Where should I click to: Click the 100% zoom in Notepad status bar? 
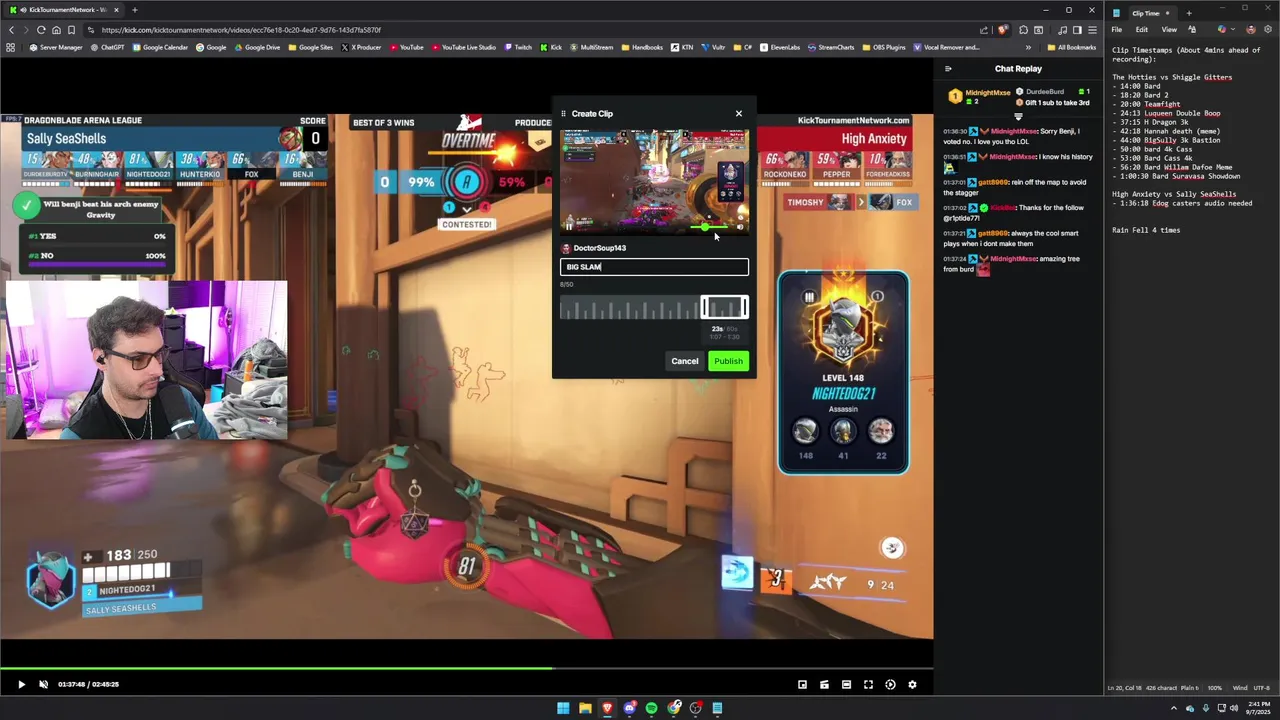click(x=1214, y=688)
